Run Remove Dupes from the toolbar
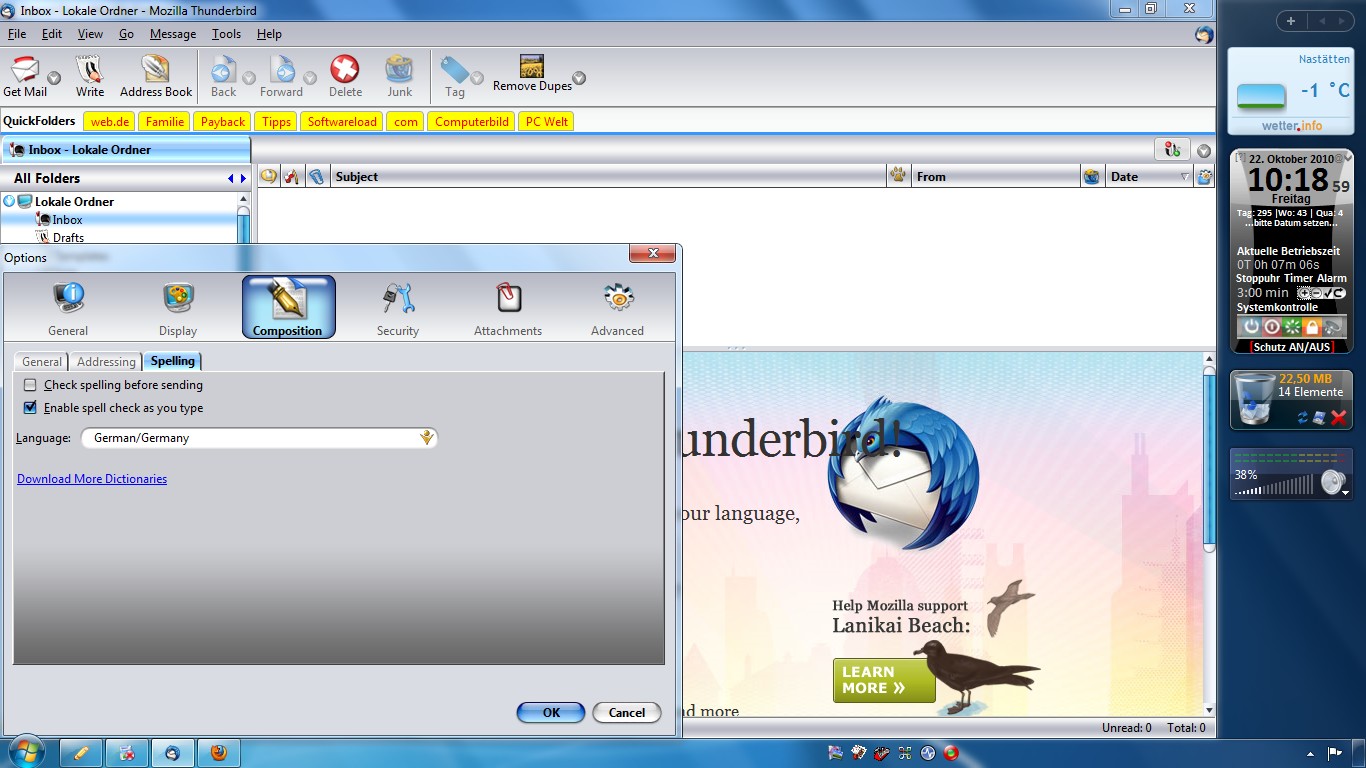This screenshot has height=768, width=1366. (x=532, y=74)
